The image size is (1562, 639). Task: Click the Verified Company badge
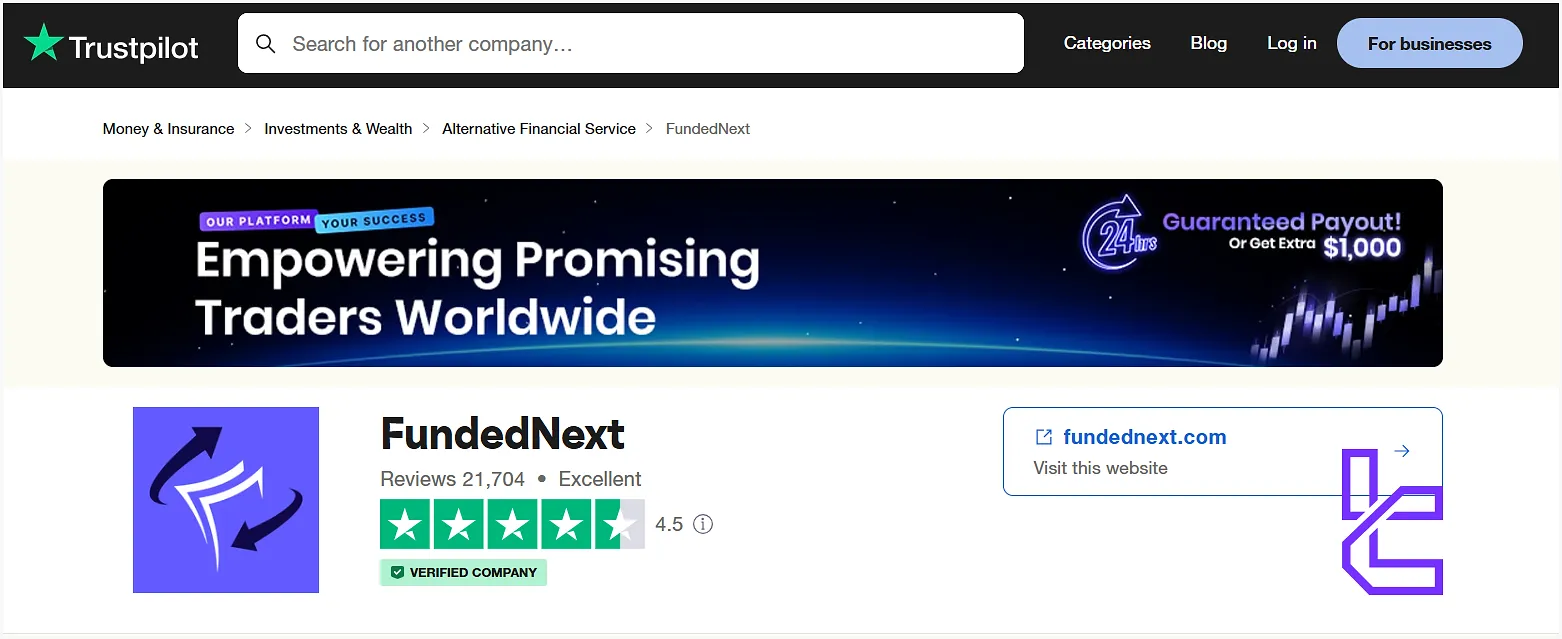click(x=463, y=572)
